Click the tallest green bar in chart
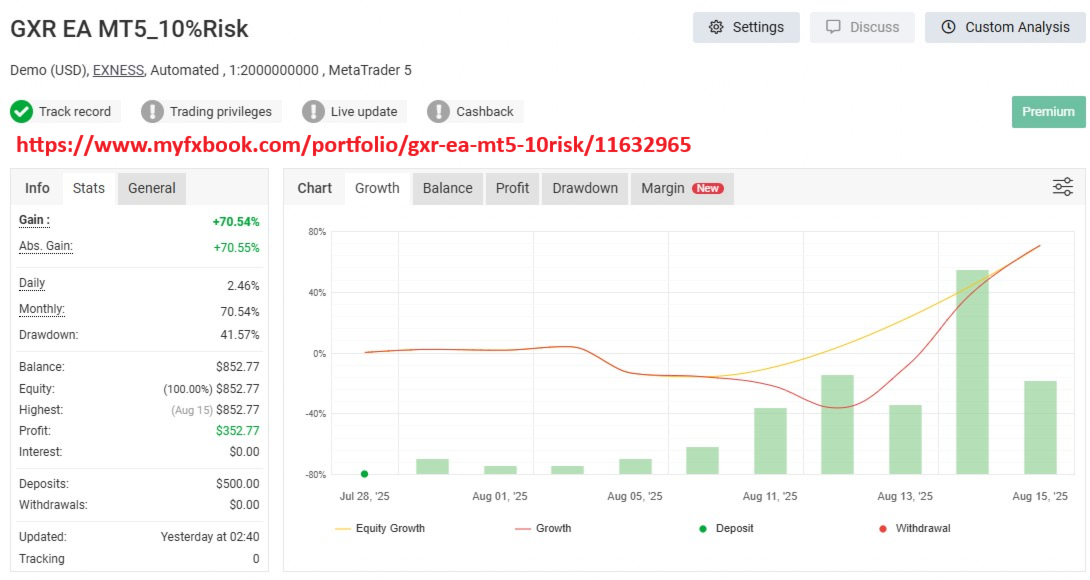1090x580 pixels. tap(972, 372)
